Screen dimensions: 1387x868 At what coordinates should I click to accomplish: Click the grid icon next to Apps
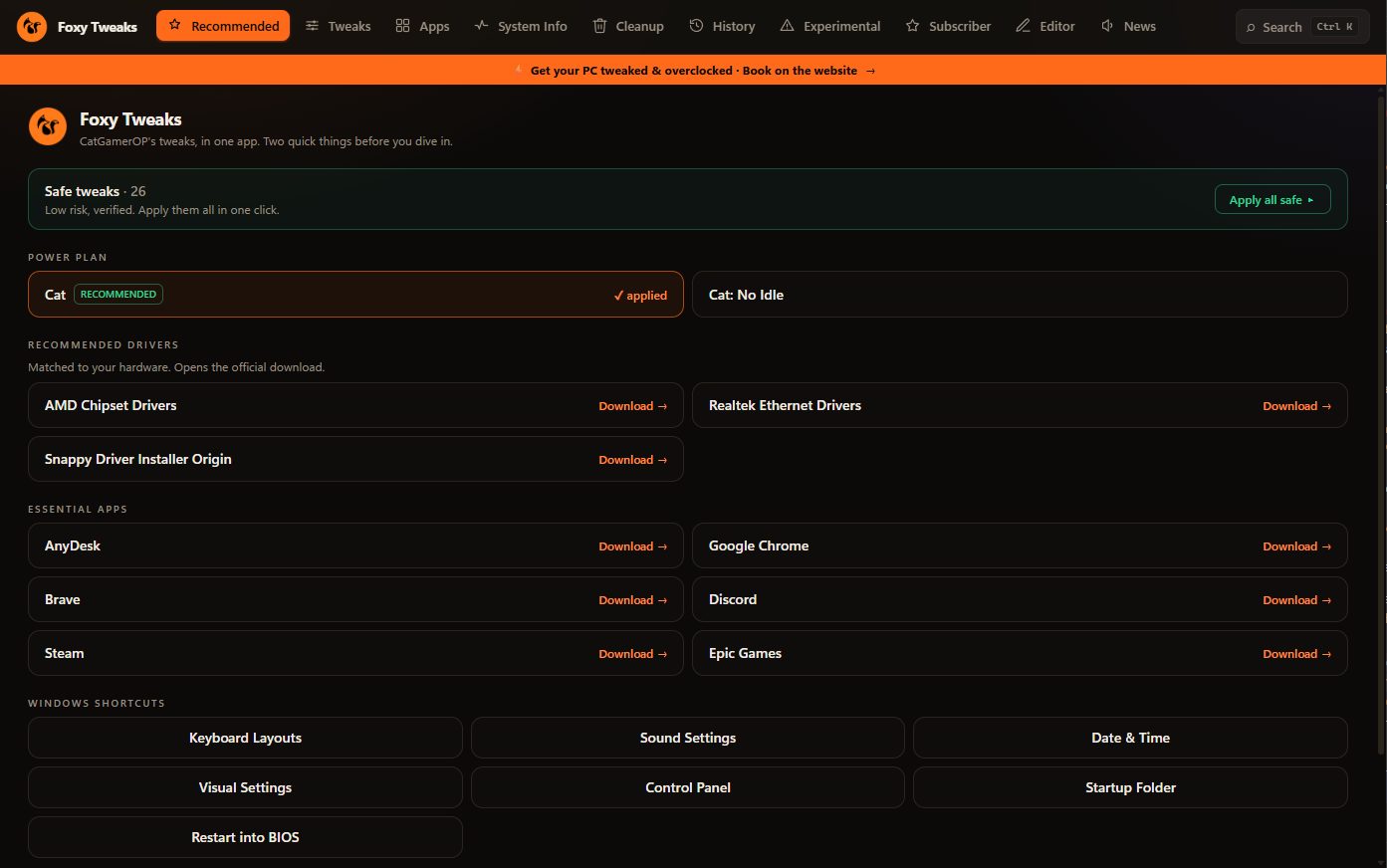point(402,25)
